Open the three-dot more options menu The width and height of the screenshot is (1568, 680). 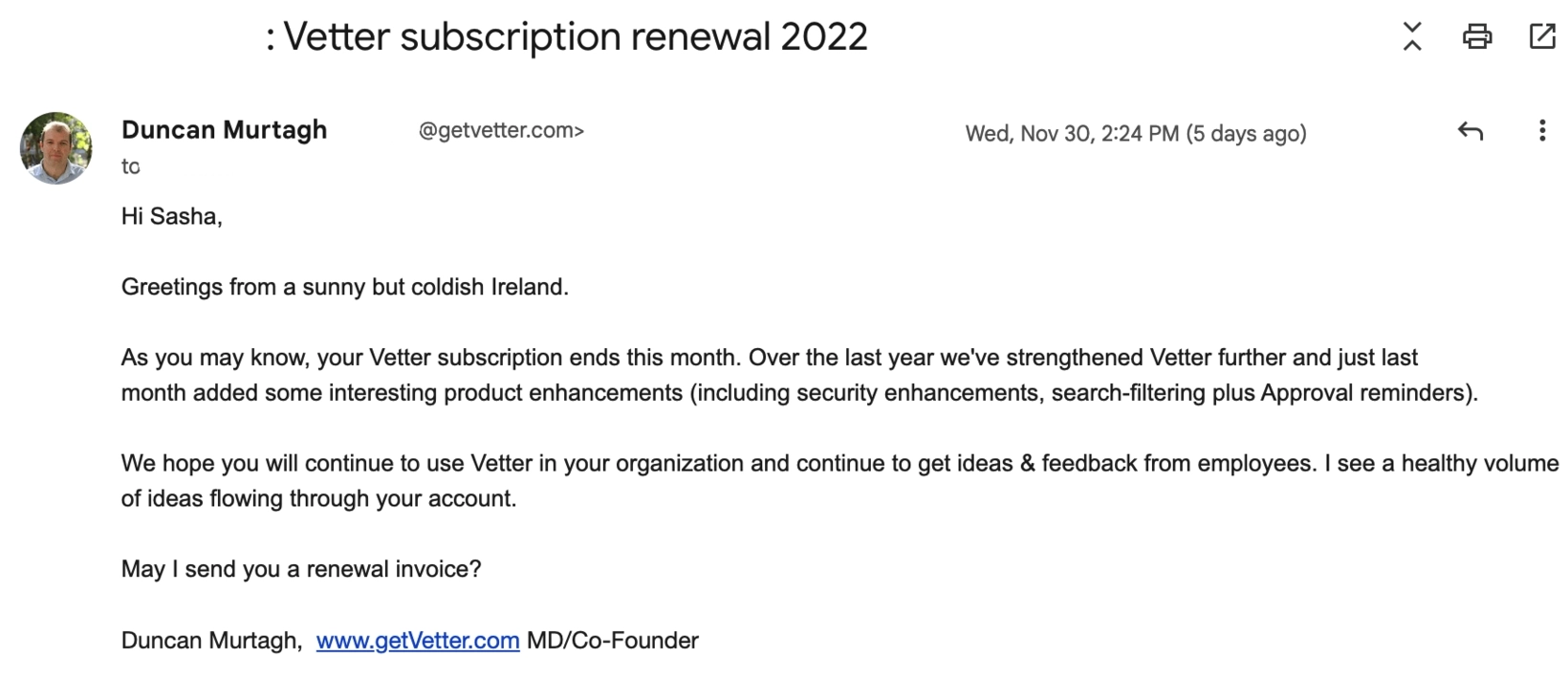1541,133
